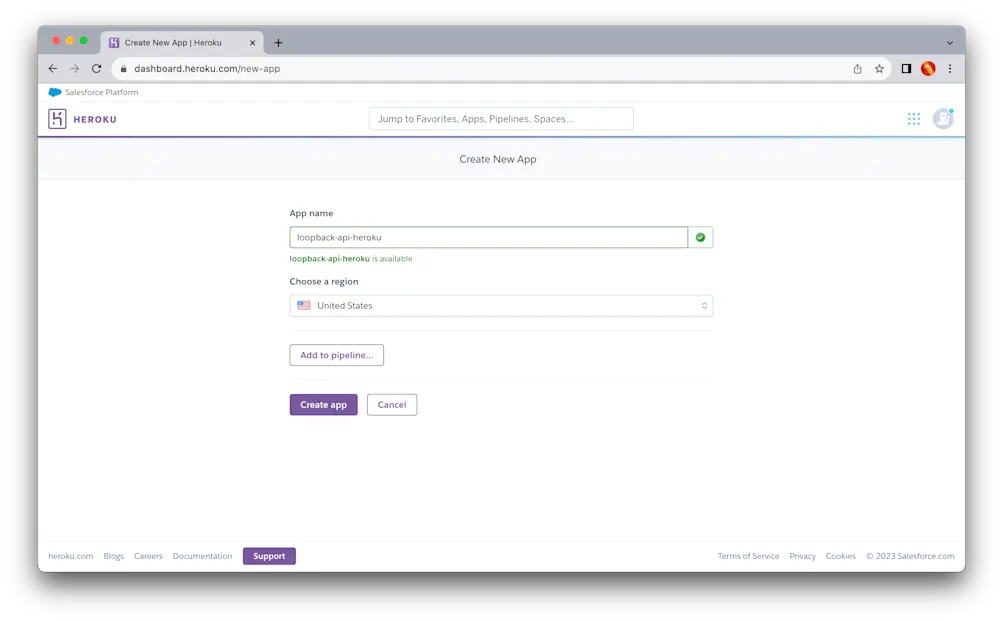Click the Add to pipeline button

click(336, 355)
